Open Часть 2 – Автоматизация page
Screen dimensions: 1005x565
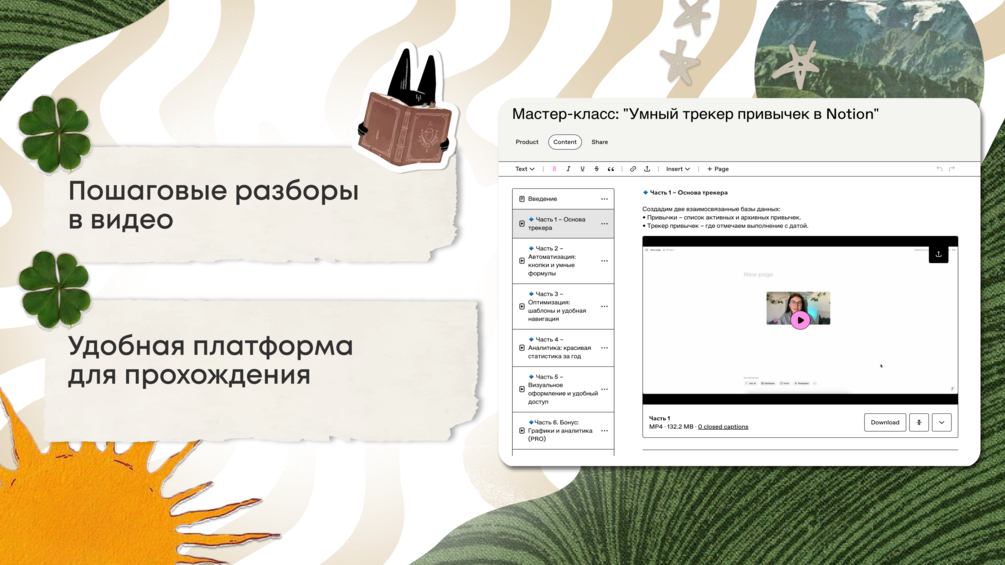[x=563, y=261]
